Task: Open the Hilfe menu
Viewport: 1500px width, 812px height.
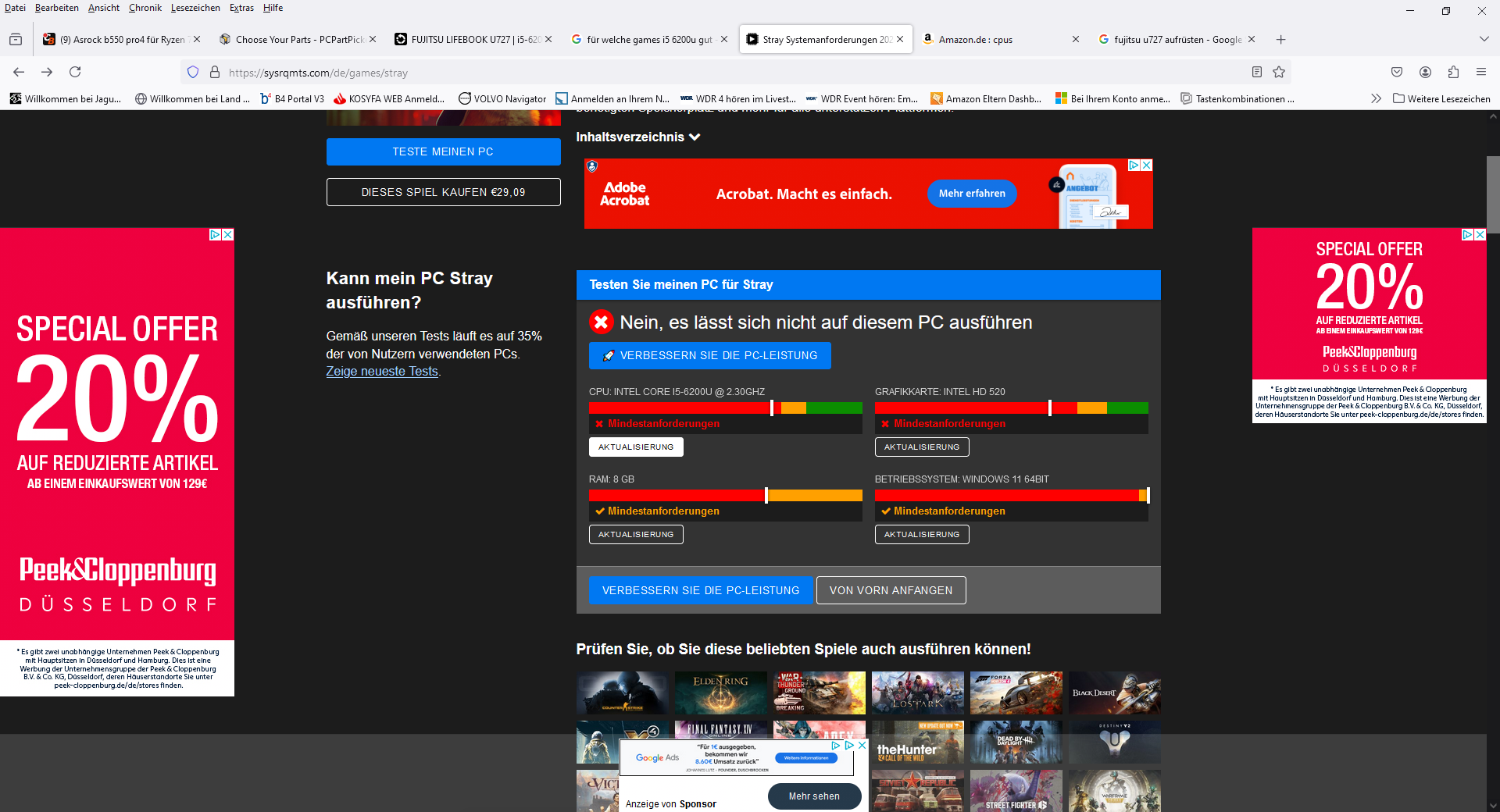Action: [x=273, y=8]
